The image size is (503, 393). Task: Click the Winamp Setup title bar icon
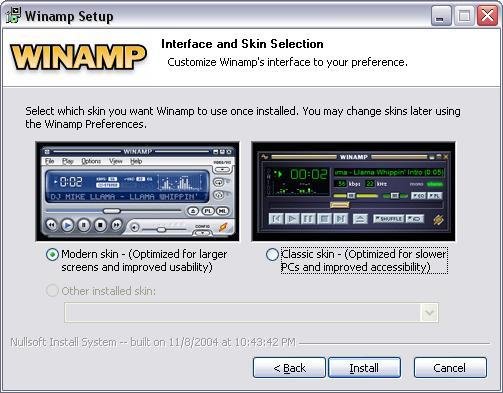click(13, 15)
